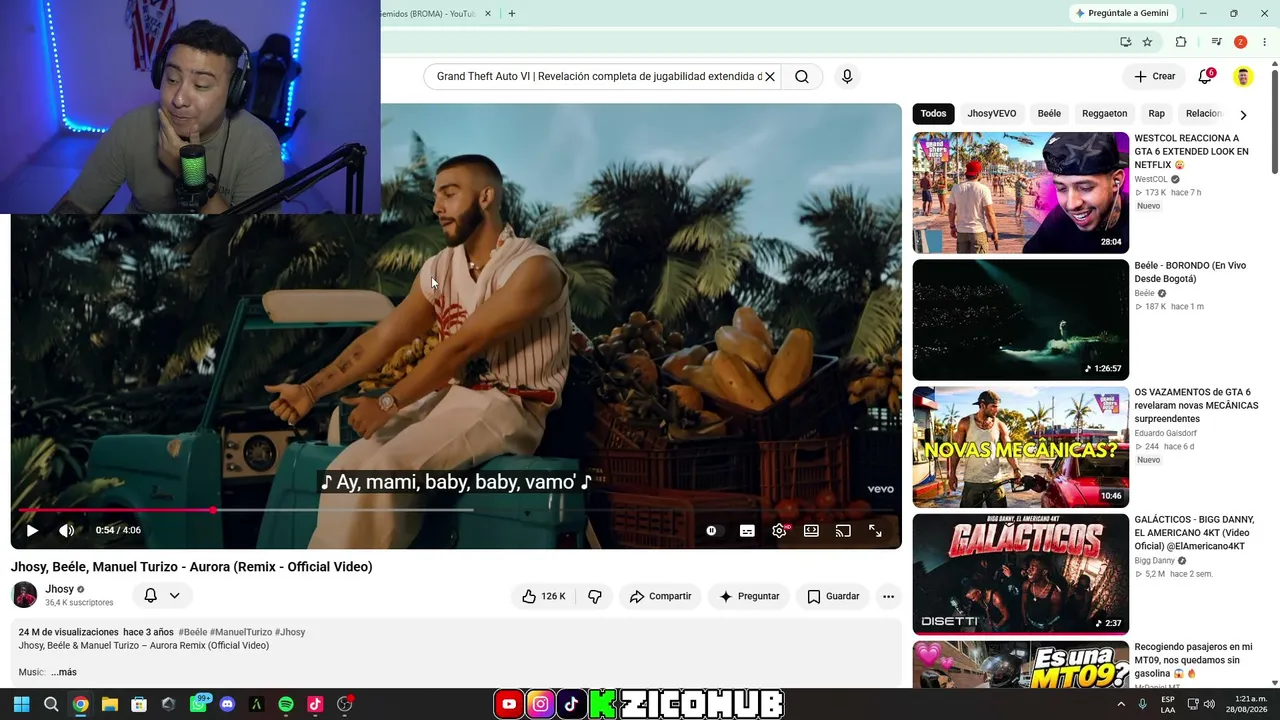
Task: Open WhatsApp from the taskbar
Action: tap(198, 704)
